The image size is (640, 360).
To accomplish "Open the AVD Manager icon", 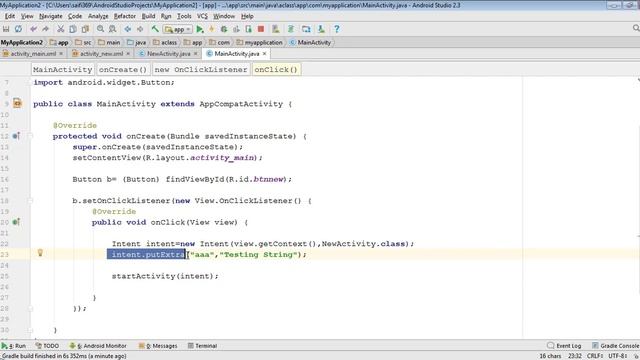I will click(276, 29).
